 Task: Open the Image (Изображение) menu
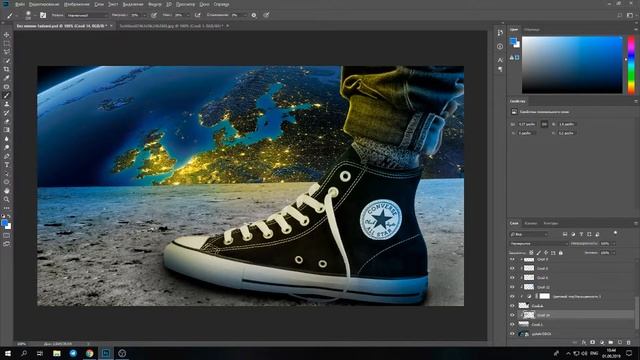tap(77, 4)
